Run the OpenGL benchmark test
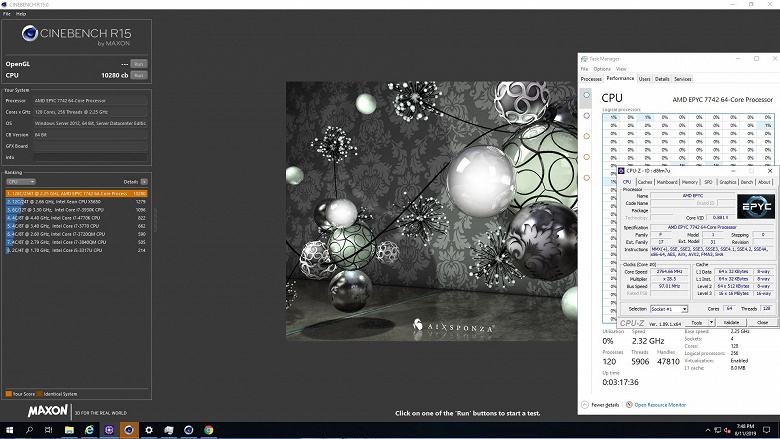Viewport: 780px width, 439px height. coord(139,64)
